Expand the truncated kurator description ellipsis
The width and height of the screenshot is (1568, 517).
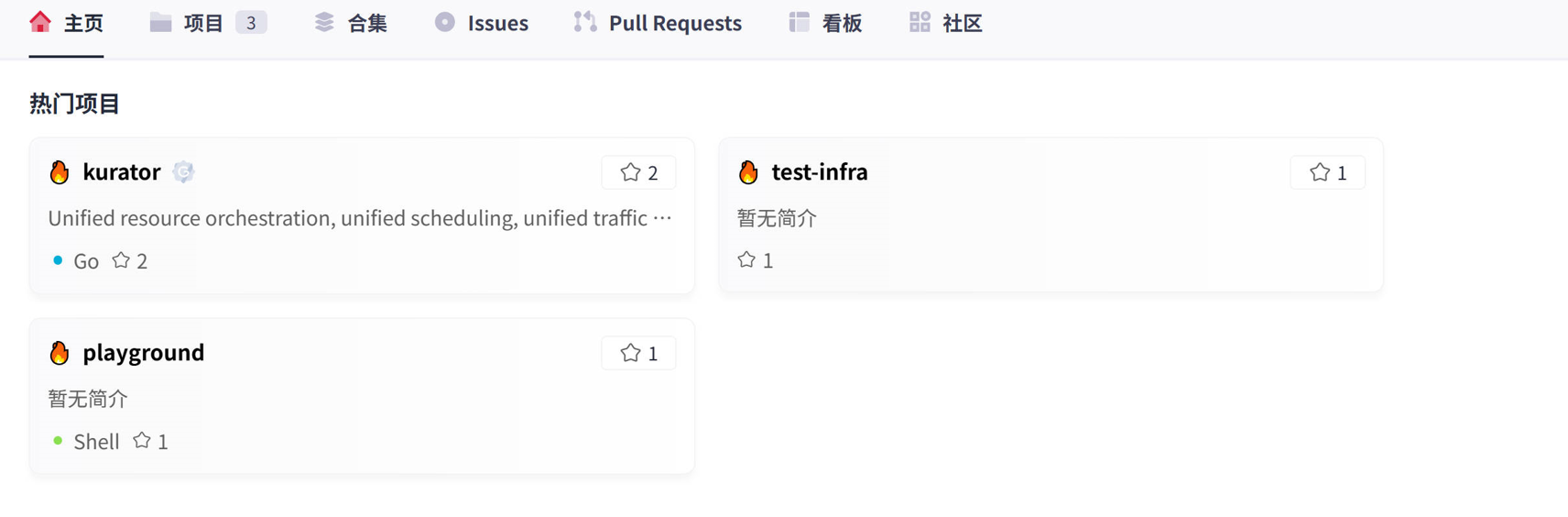pyautogui.click(x=662, y=218)
